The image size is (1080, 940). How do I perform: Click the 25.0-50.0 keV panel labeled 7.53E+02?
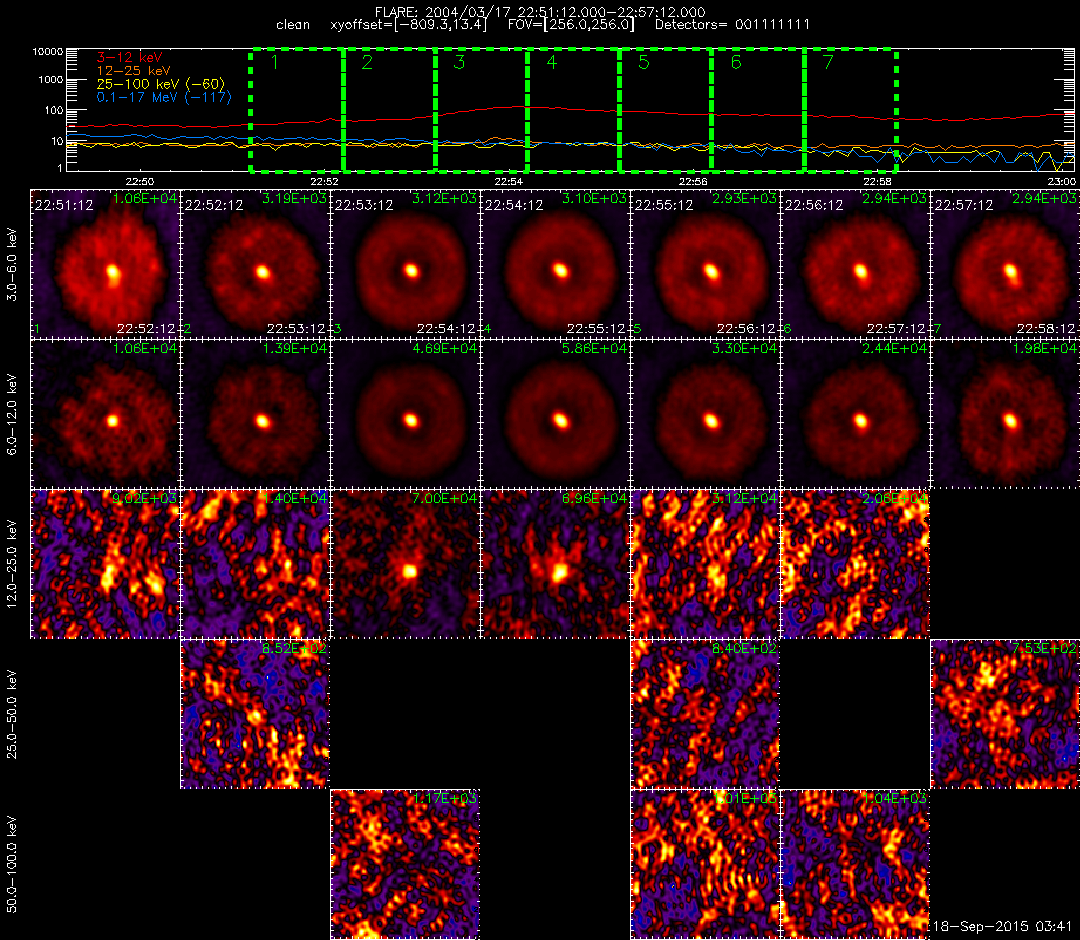1006,715
